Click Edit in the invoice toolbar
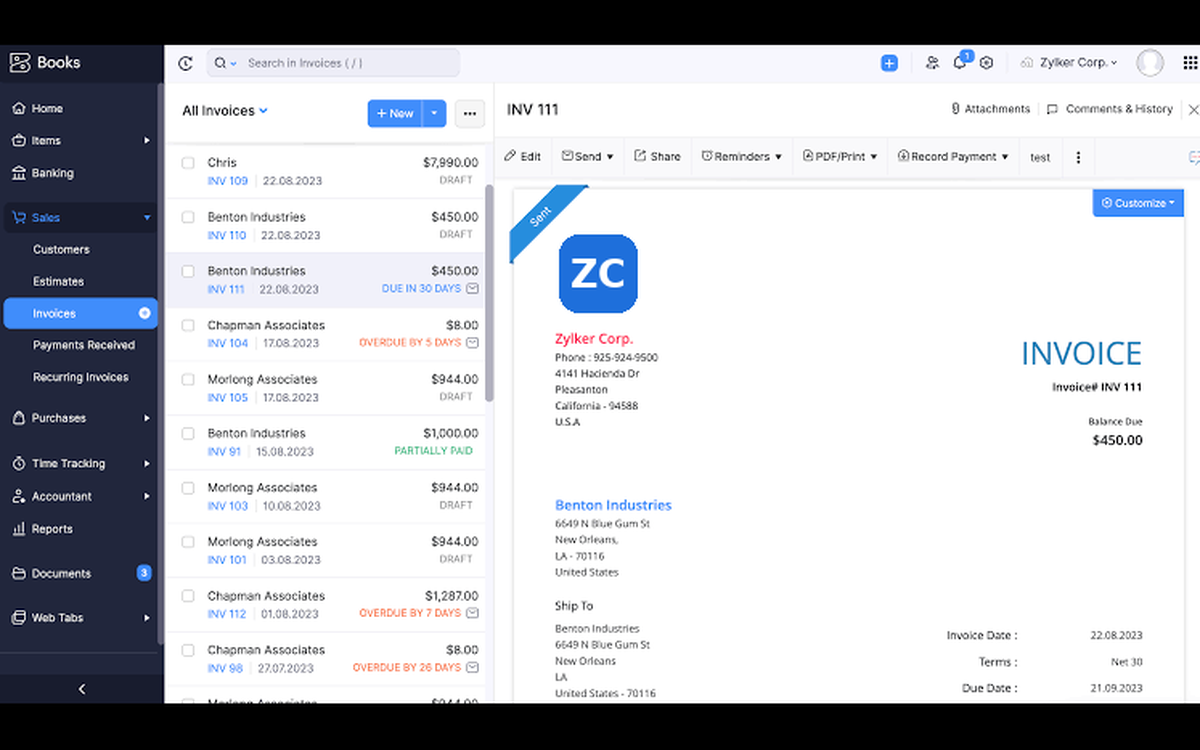Viewport: 1200px width, 750px height. 523,157
